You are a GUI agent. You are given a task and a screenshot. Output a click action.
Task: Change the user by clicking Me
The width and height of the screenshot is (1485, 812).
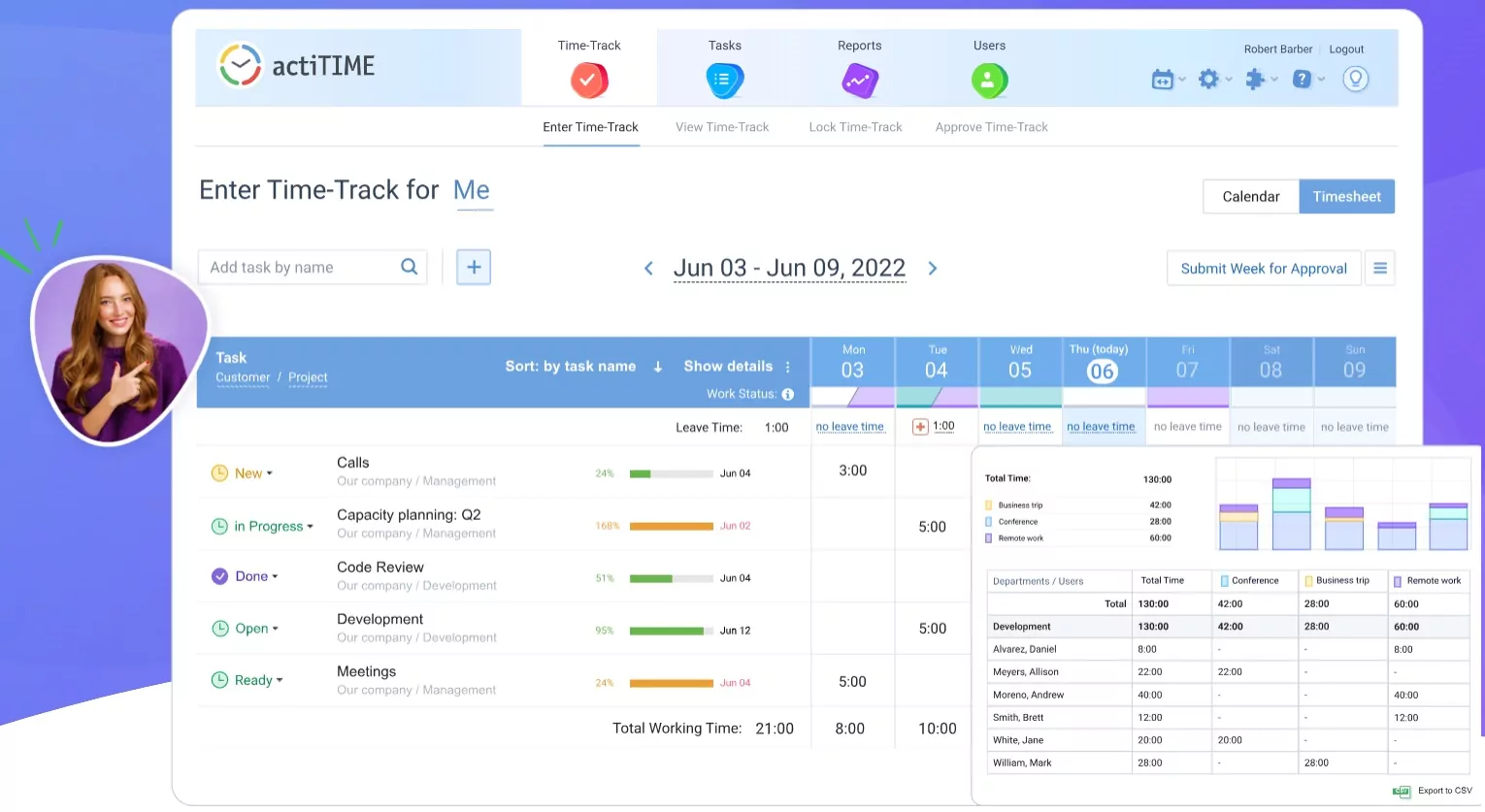472,190
